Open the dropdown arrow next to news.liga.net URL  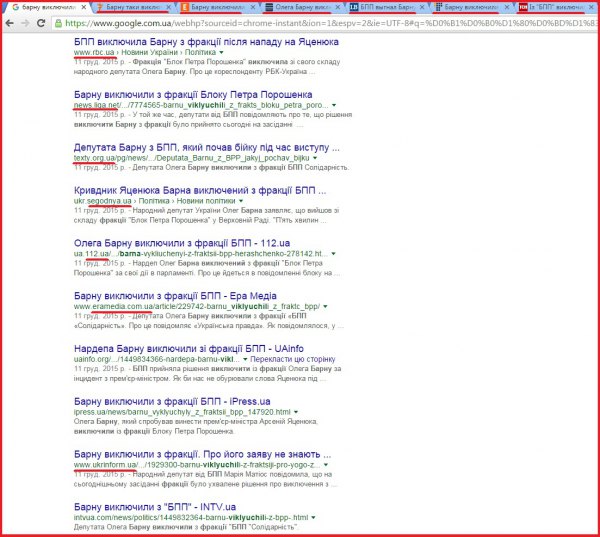[334, 104]
